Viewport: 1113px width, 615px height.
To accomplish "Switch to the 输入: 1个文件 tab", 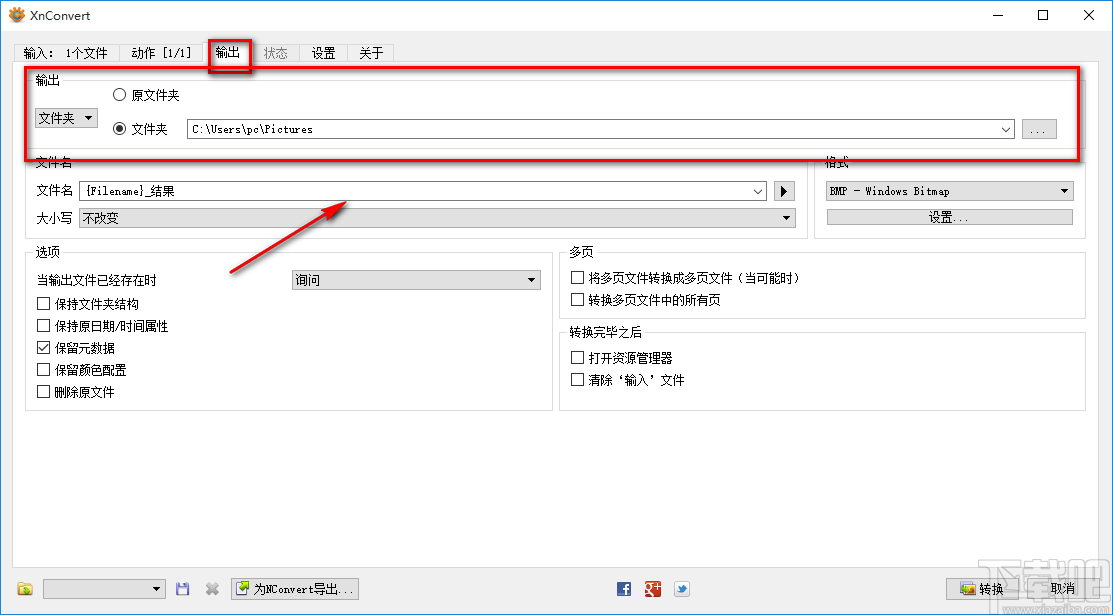I will (65, 53).
